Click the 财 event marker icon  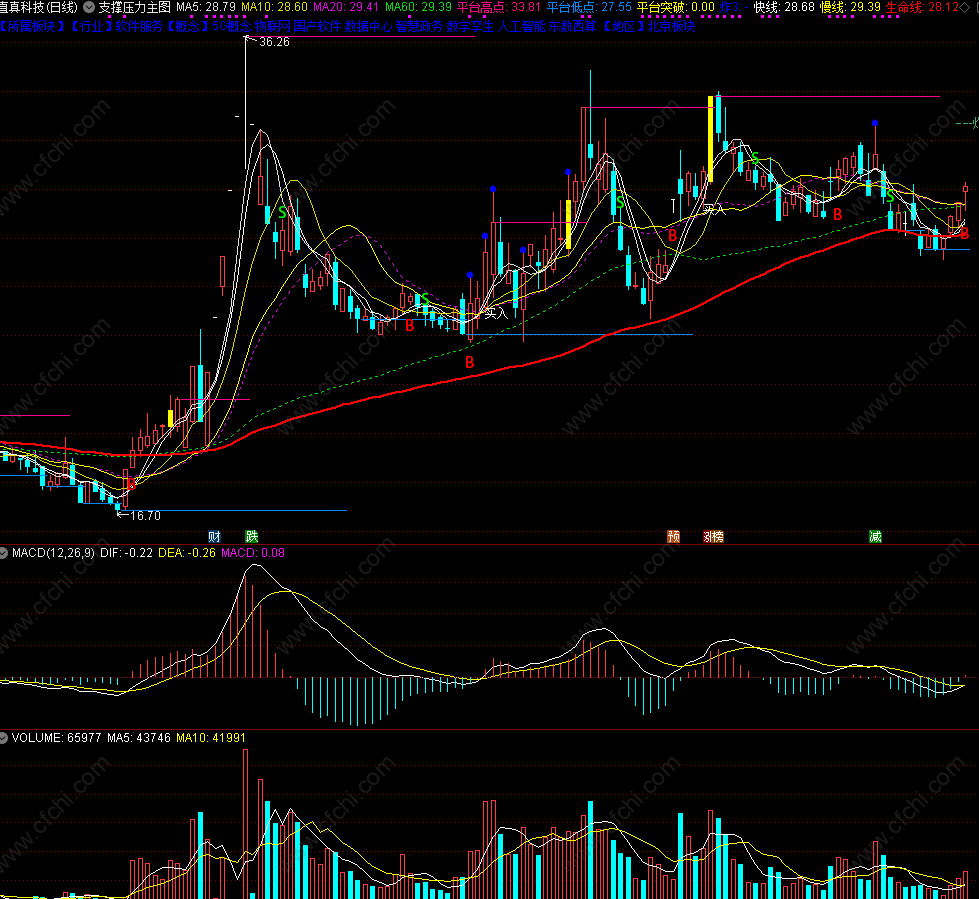[214, 536]
